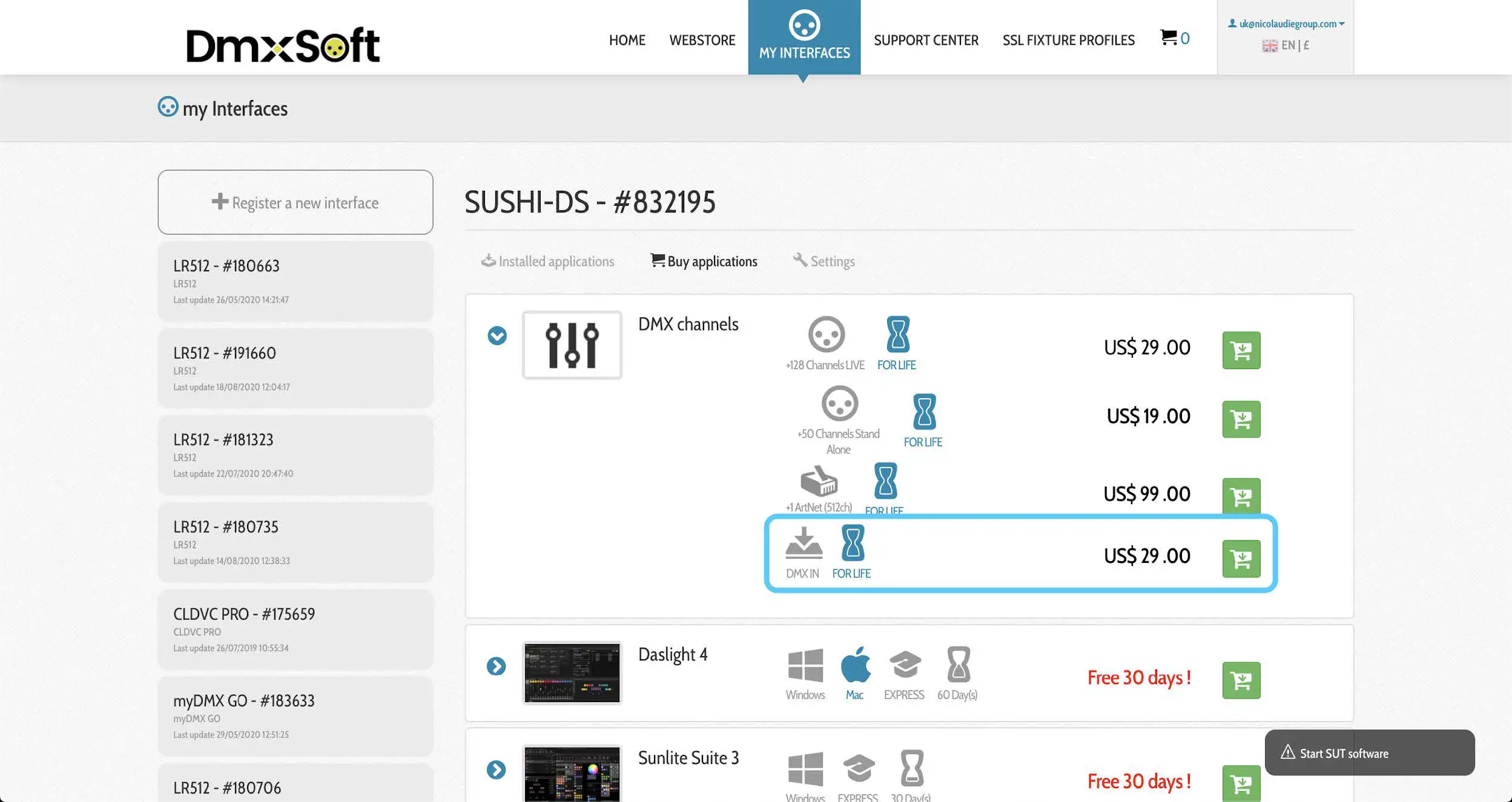This screenshot has width=1512, height=802.
Task: Switch to Installed applications tab
Action: [548, 261]
